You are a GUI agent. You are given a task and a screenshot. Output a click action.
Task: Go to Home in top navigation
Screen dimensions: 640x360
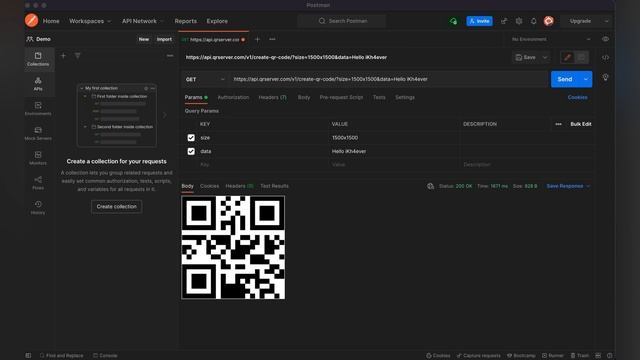point(51,21)
